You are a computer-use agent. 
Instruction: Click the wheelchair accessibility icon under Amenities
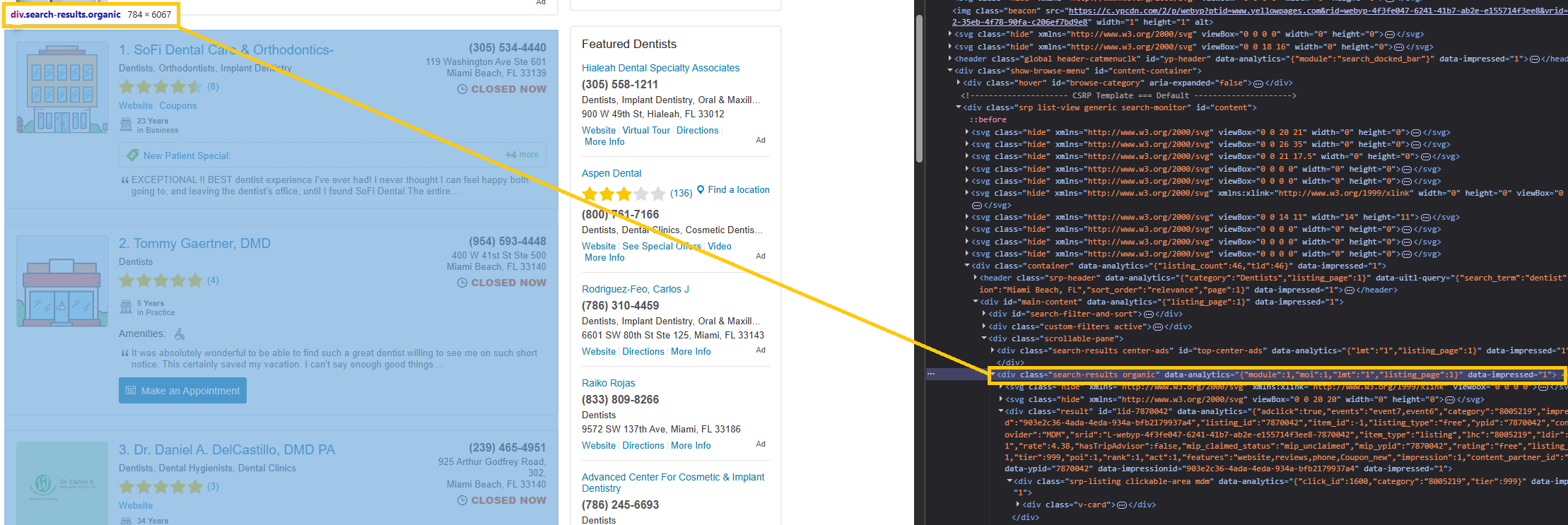(180, 334)
